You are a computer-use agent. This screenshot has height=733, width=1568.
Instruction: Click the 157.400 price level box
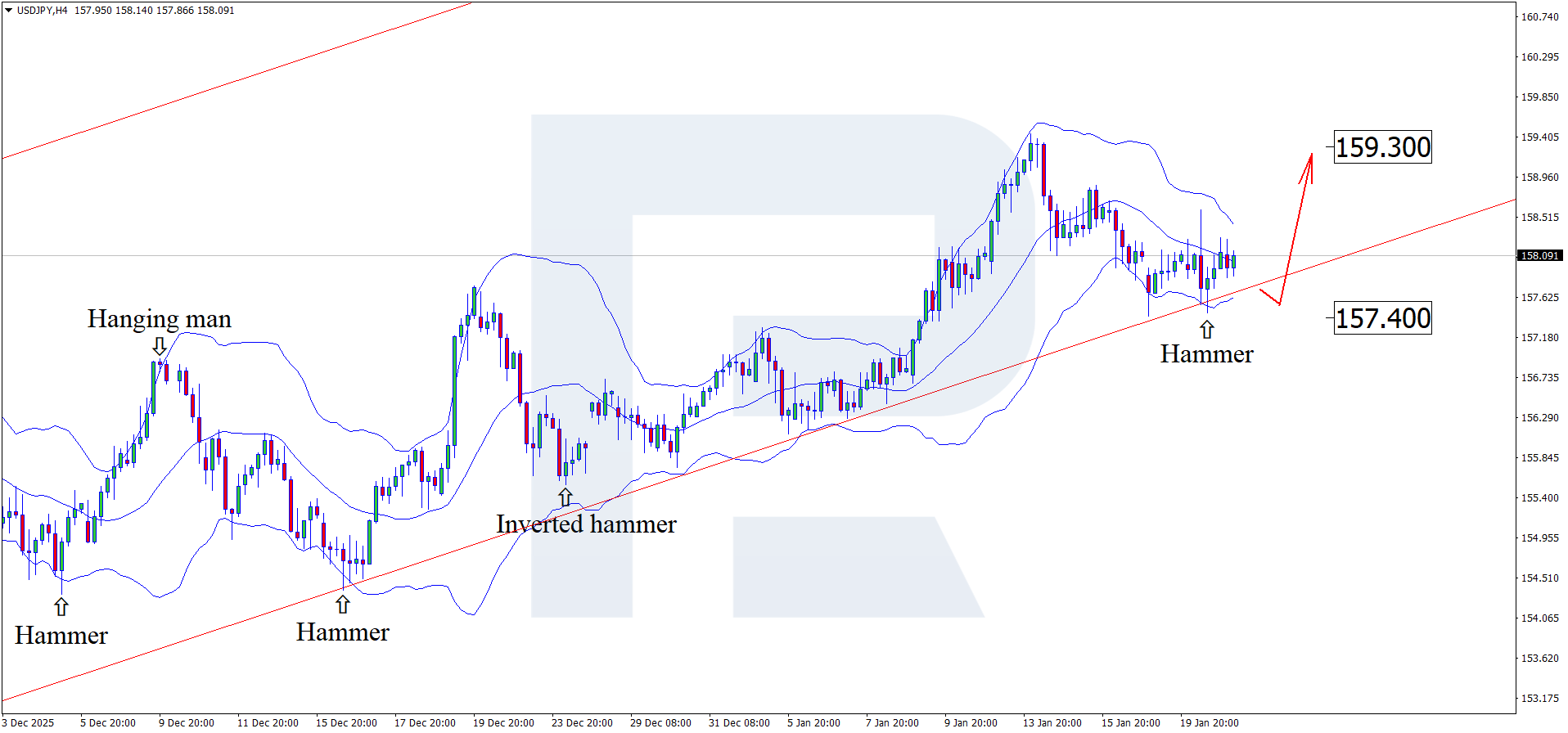[1382, 318]
